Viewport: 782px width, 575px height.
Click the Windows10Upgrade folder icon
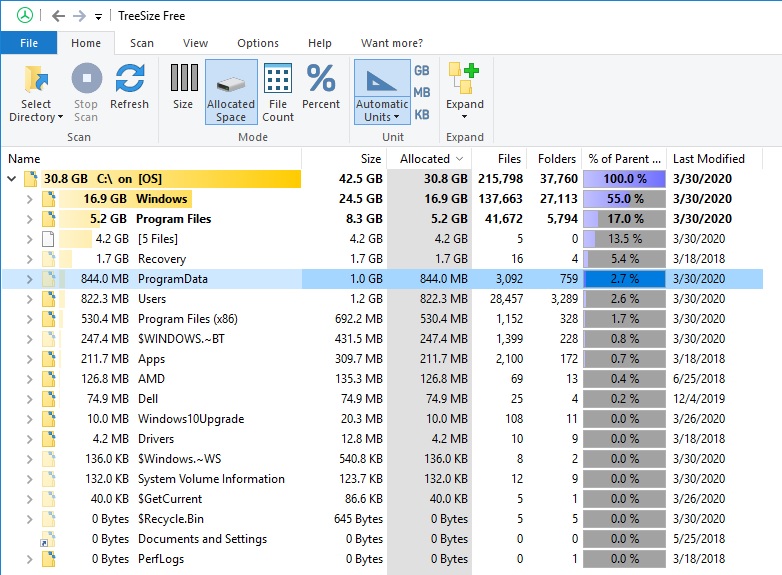(x=48, y=418)
